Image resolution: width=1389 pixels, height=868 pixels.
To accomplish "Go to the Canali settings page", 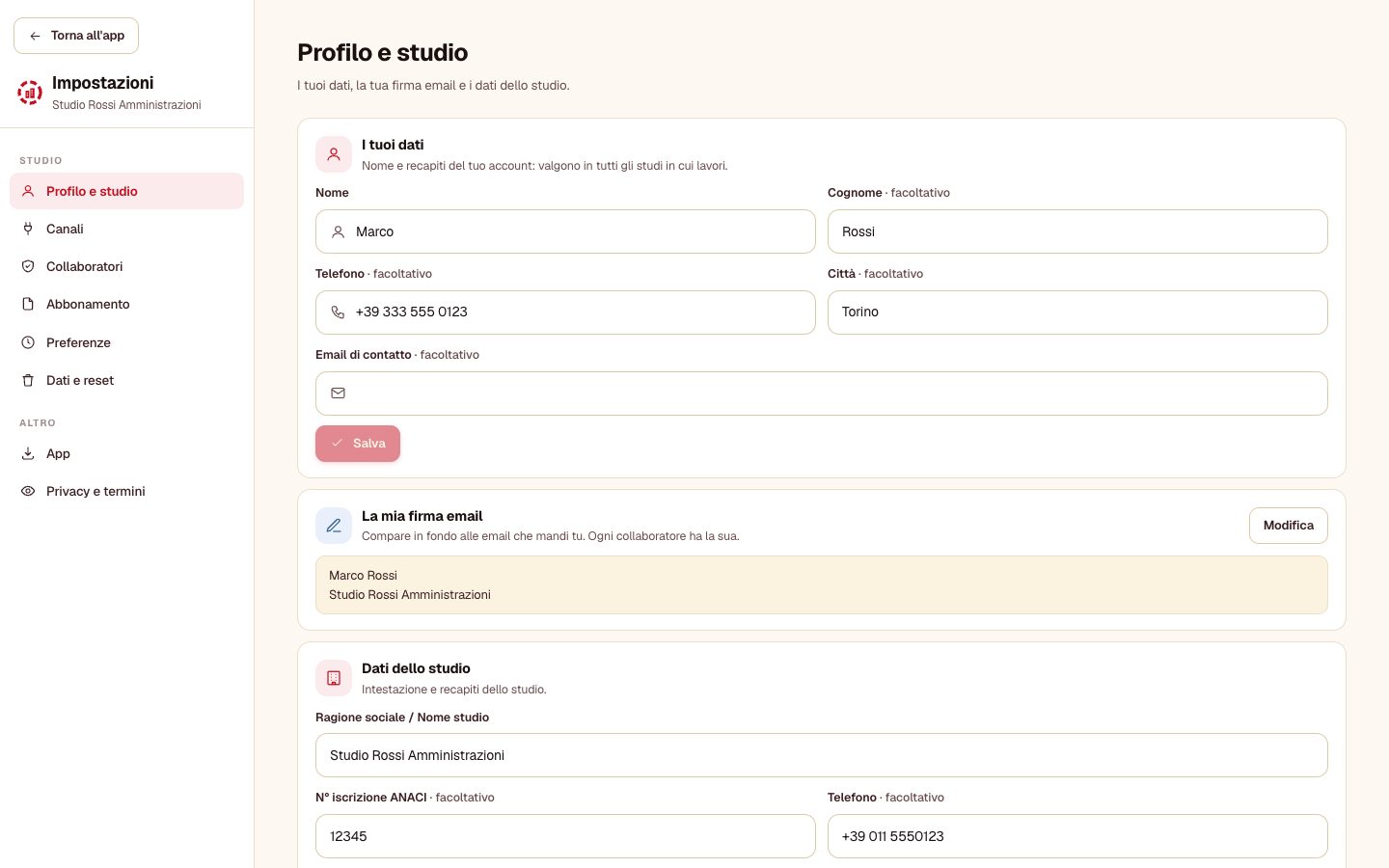I will pos(126,229).
